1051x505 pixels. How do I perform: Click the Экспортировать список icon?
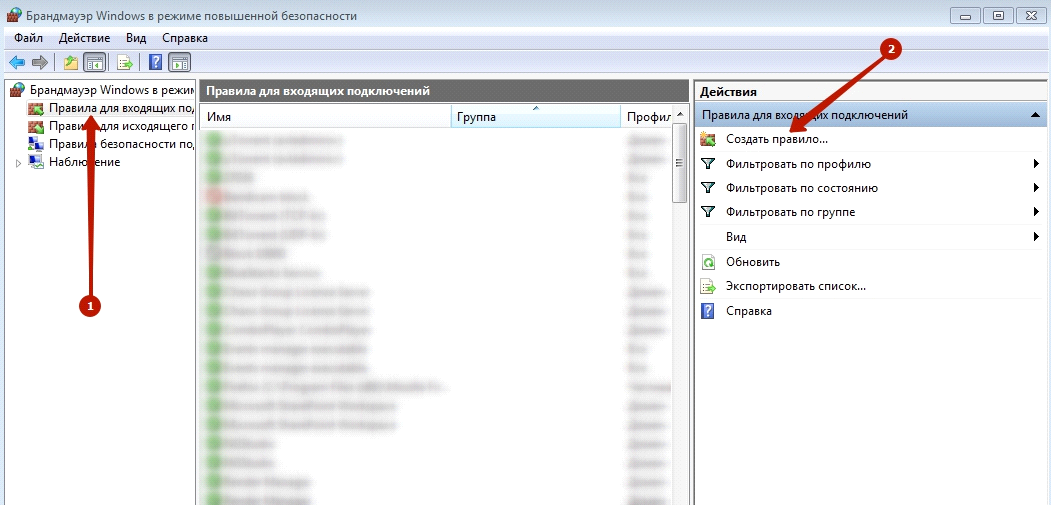[708, 286]
